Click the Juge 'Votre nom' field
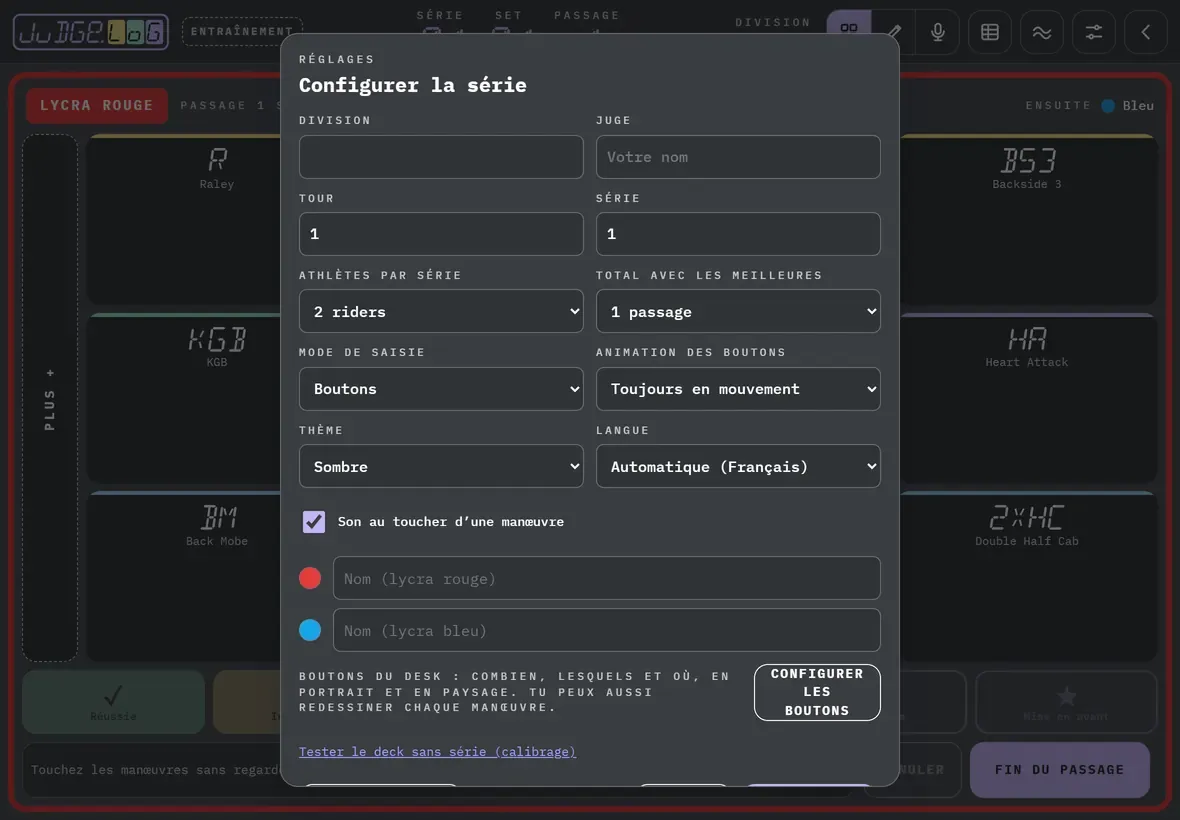Image resolution: width=1180 pixels, height=820 pixels. tap(738, 156)
